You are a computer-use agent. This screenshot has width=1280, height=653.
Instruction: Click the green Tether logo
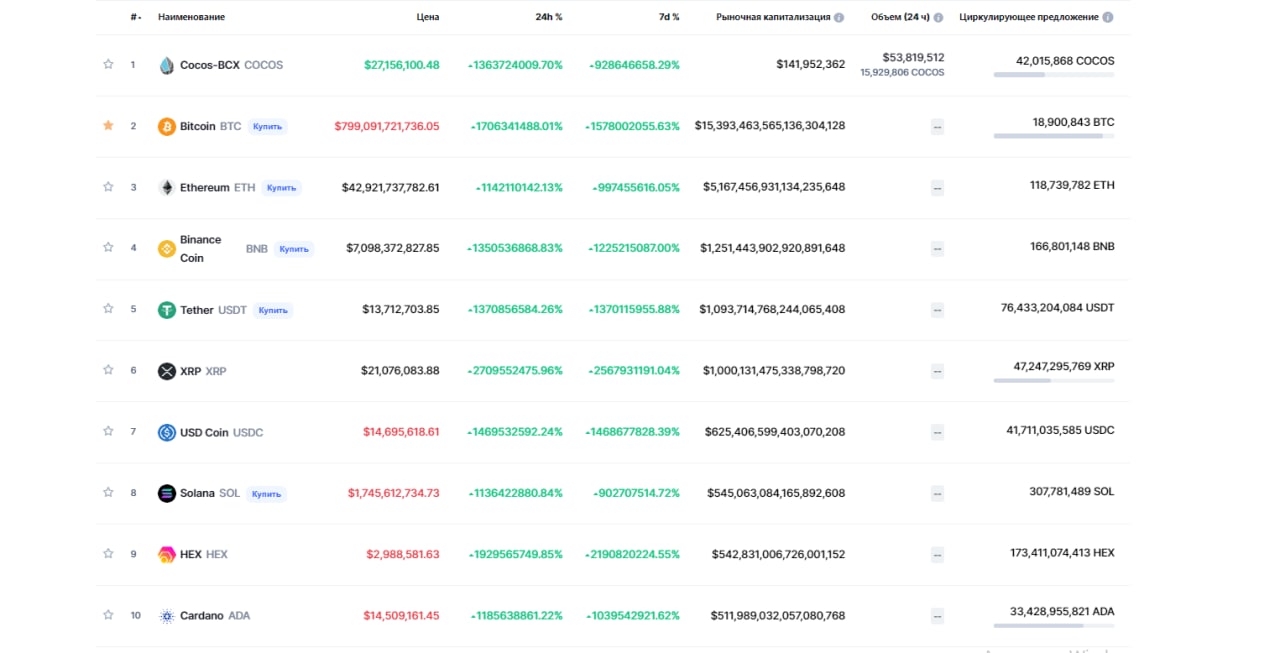[x=167, y=310]
